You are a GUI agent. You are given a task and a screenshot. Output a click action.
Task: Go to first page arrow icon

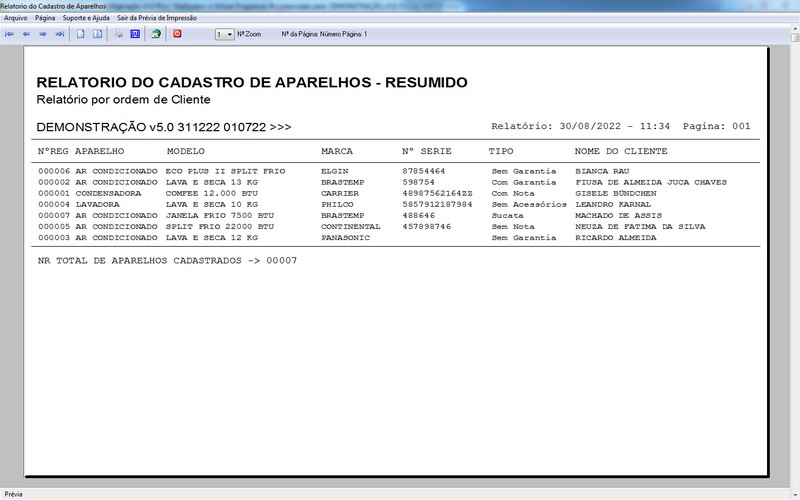9,34
